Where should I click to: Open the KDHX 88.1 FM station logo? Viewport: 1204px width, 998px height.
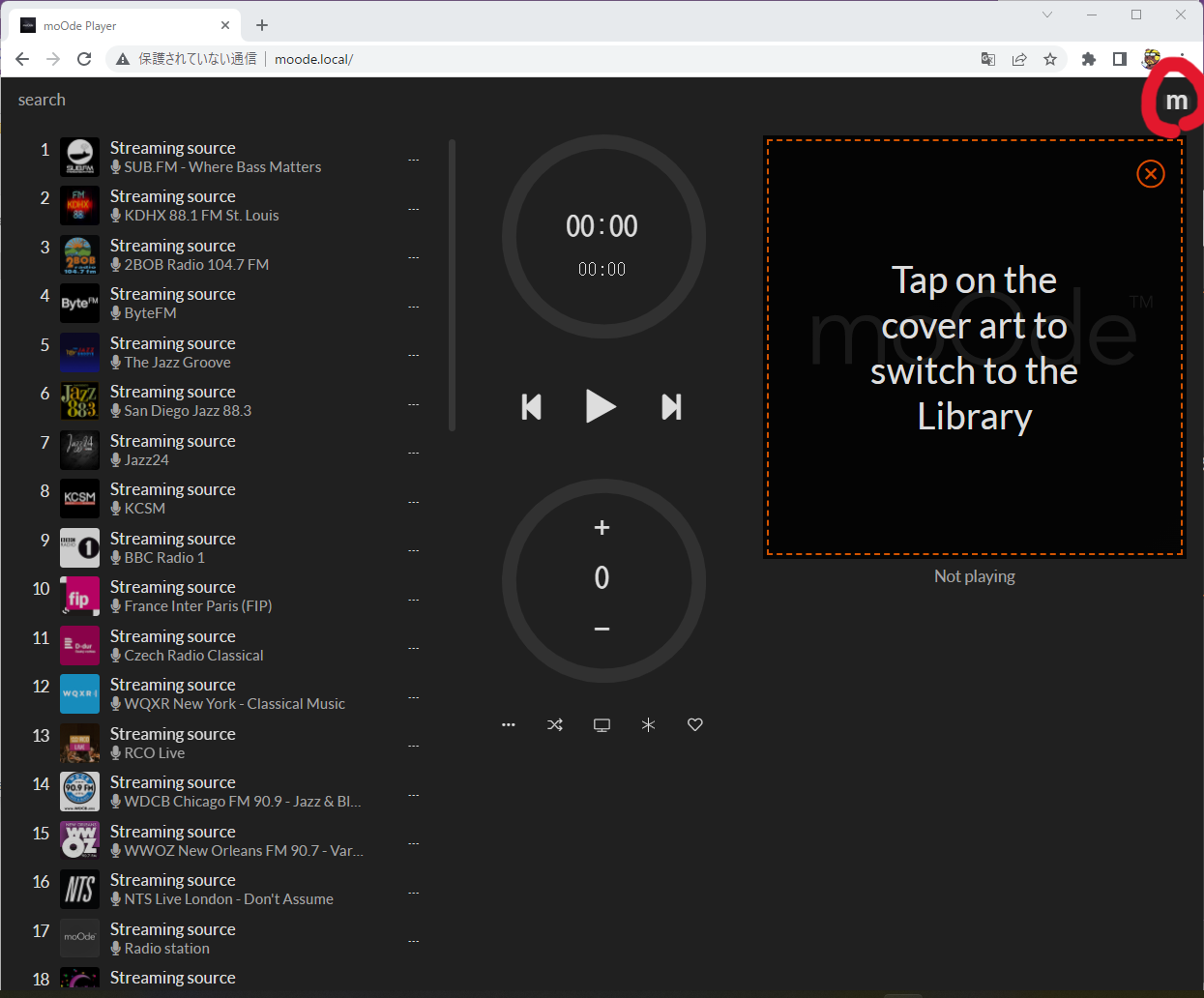pyautogui.click(x=79, y=206)
